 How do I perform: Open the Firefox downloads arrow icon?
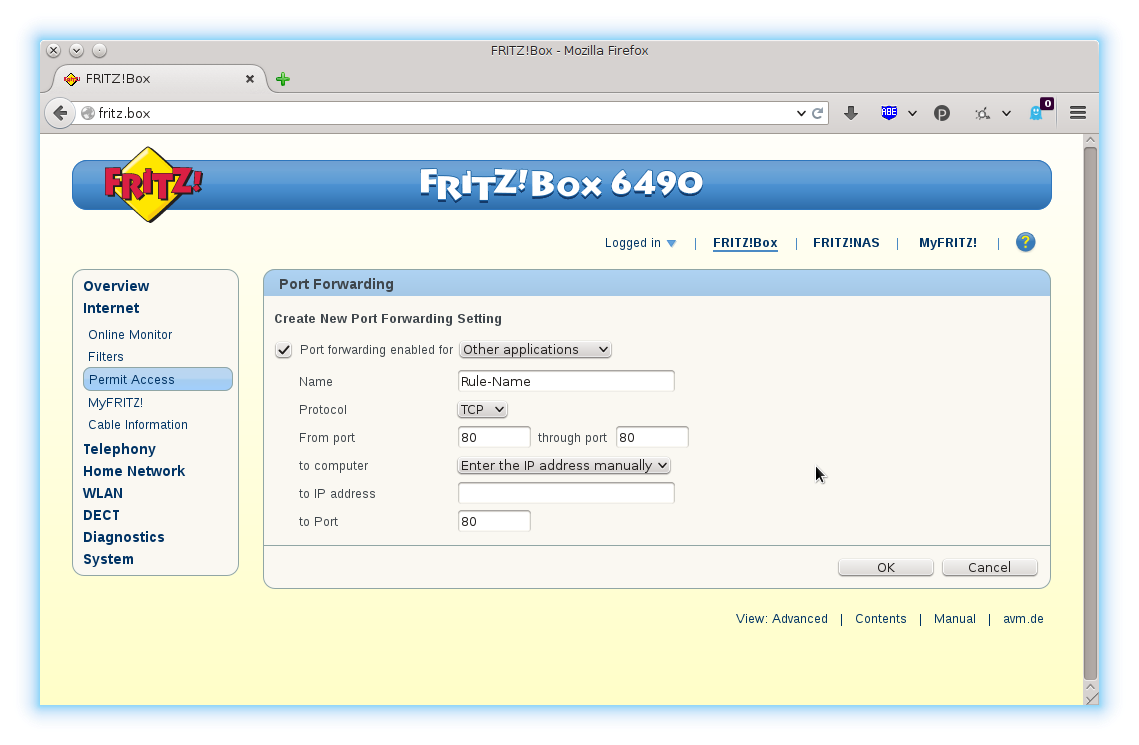click(851, 112)
